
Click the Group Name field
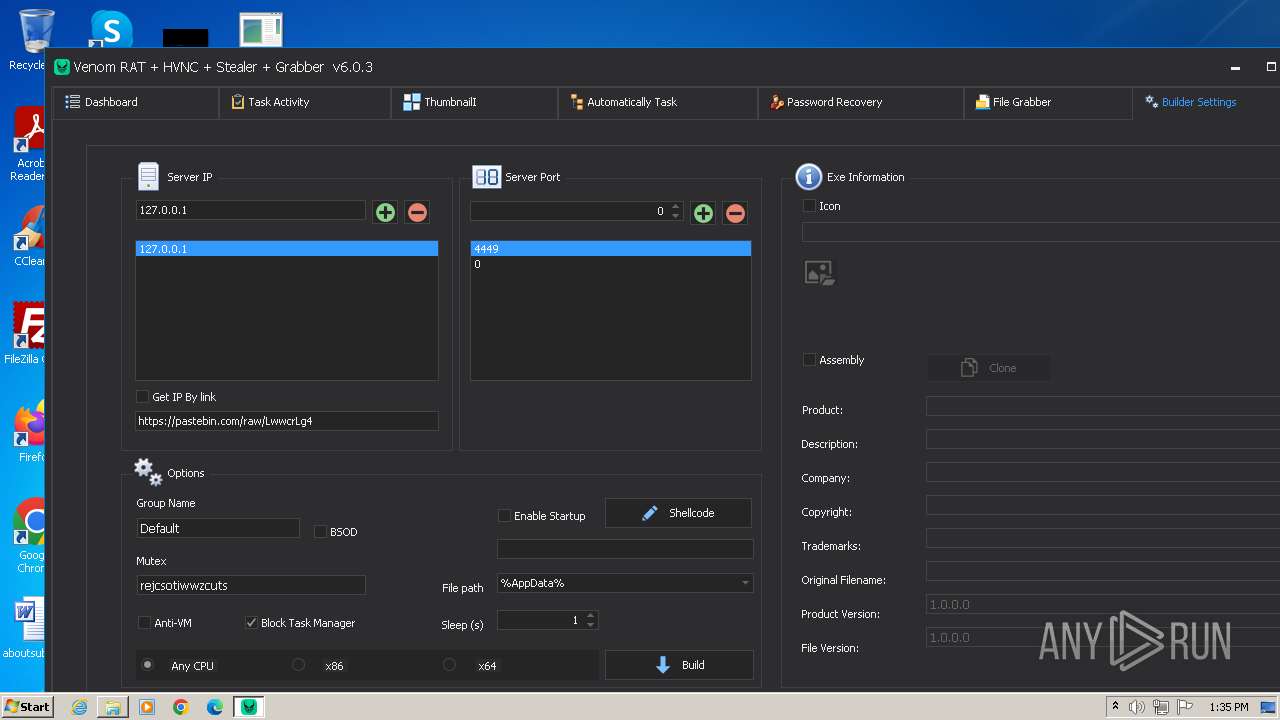tap(218, 528)
